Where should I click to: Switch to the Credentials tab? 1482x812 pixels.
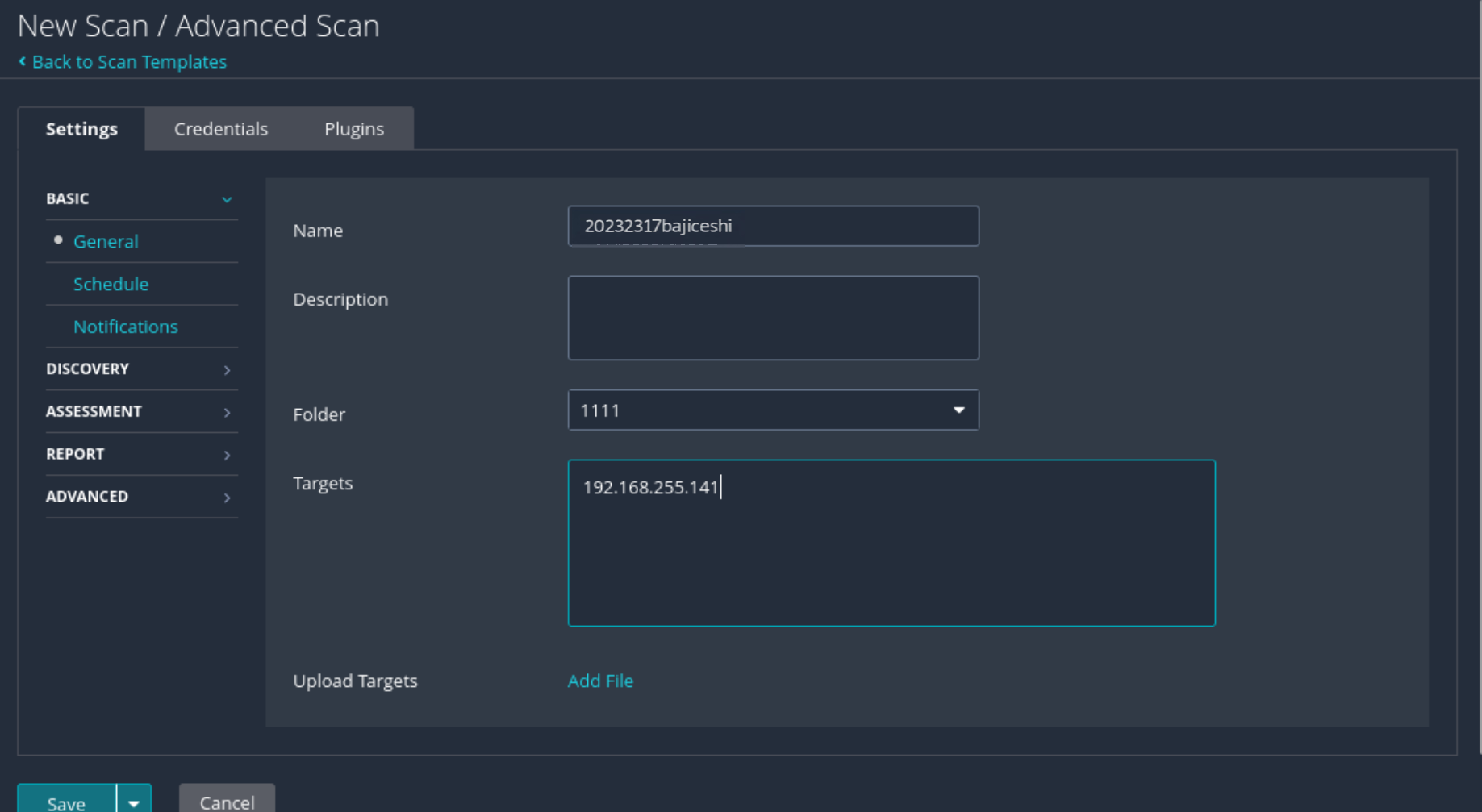[221, 129]
